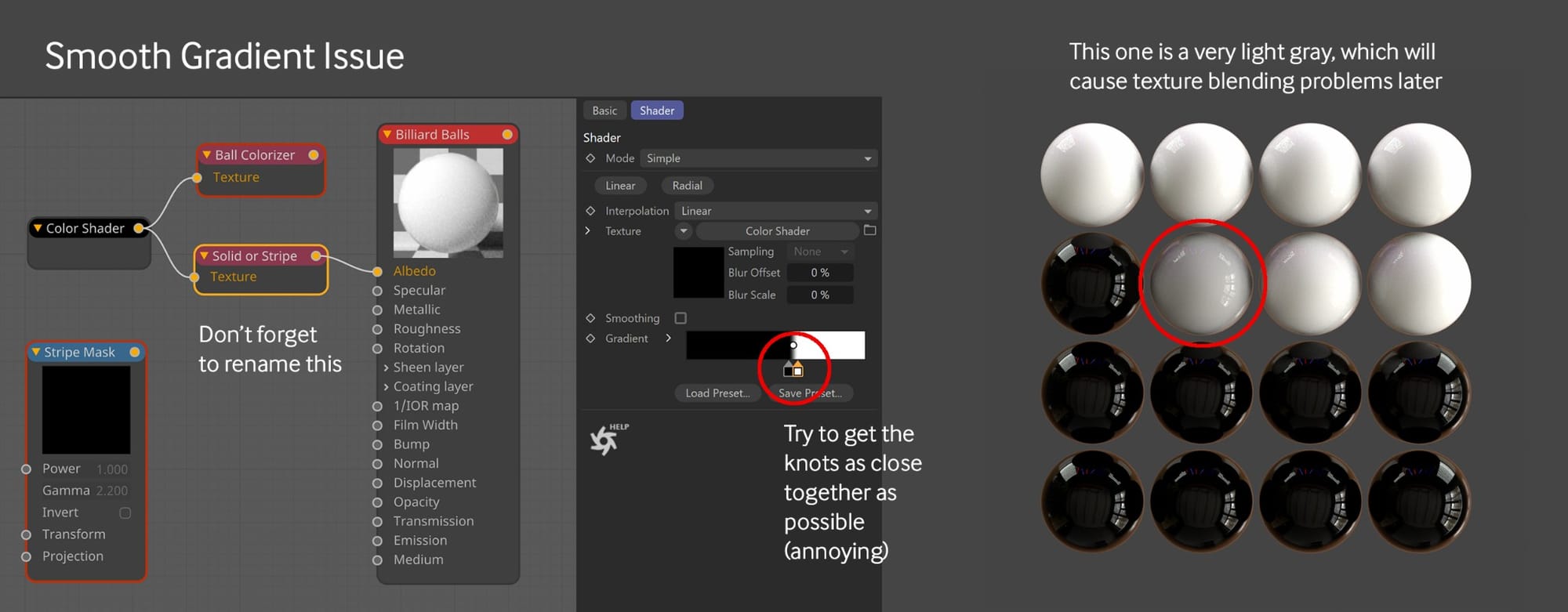Toggle the Invert checkbox on Stripe Mask
This screenshot has width=1568, height=612.
[x=125, y=512]
